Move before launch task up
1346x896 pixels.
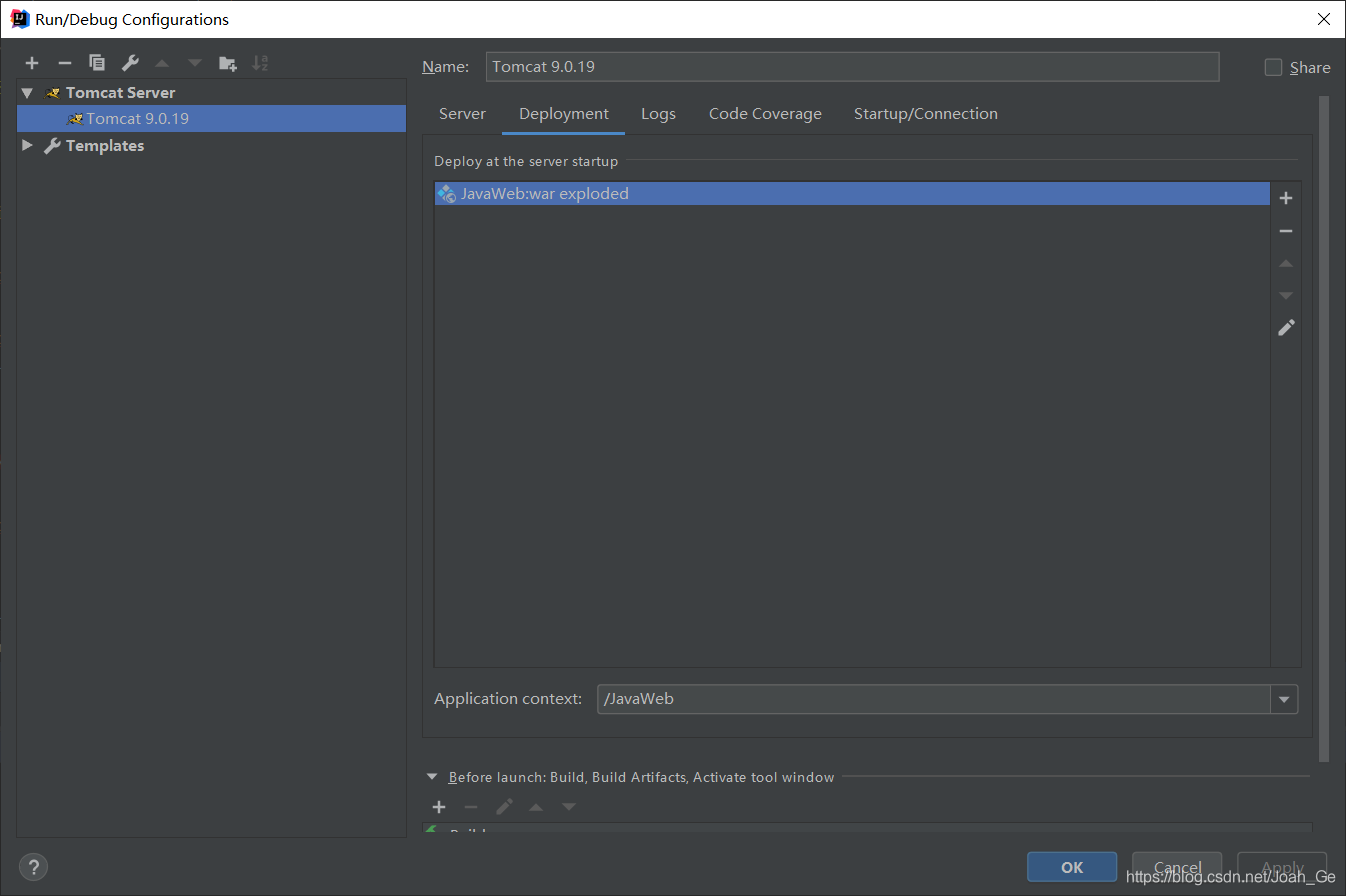[x=536, y=807]
